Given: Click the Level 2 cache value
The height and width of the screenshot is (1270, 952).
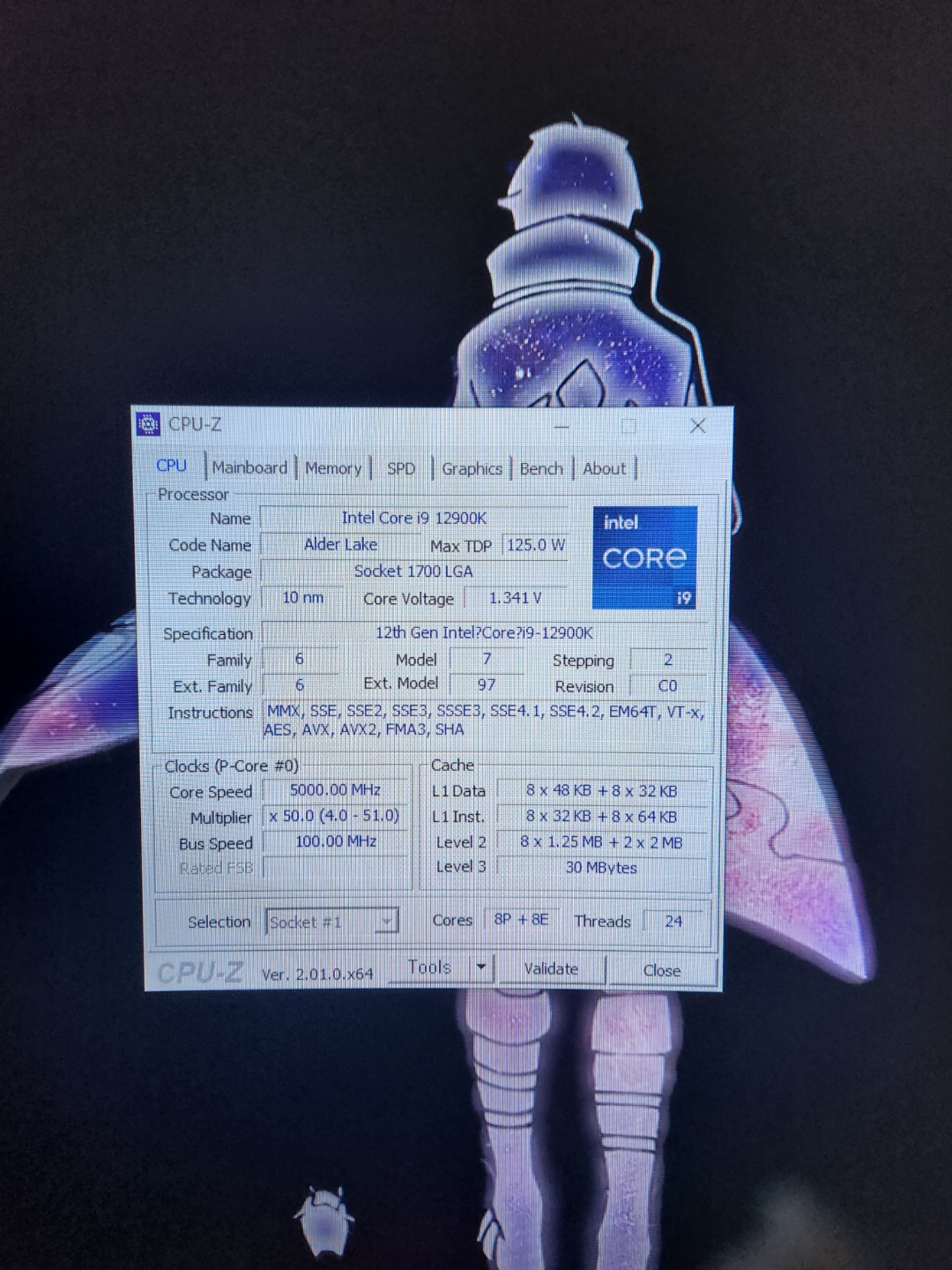Looking at the screenshot, I should (602, 842).
